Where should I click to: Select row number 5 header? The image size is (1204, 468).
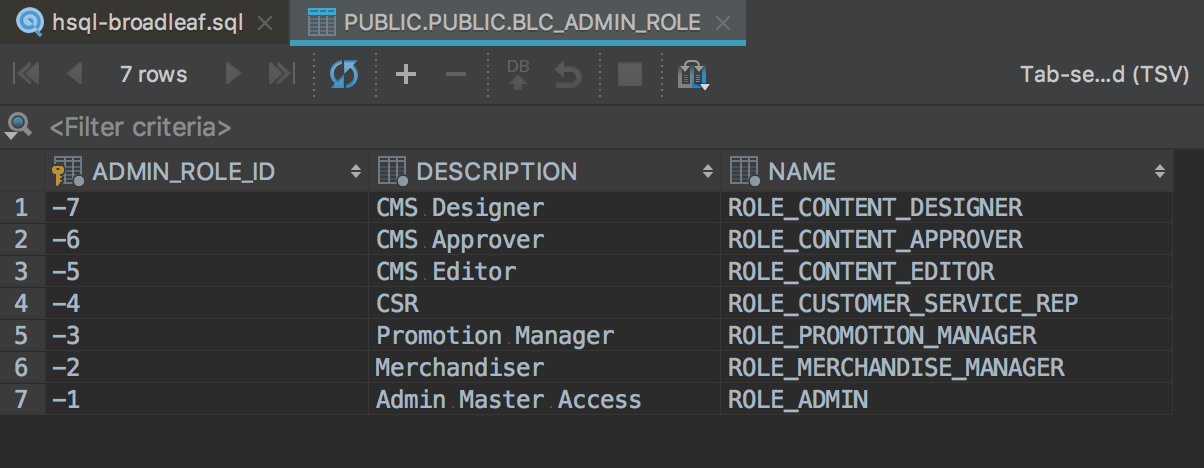(22, 336)
